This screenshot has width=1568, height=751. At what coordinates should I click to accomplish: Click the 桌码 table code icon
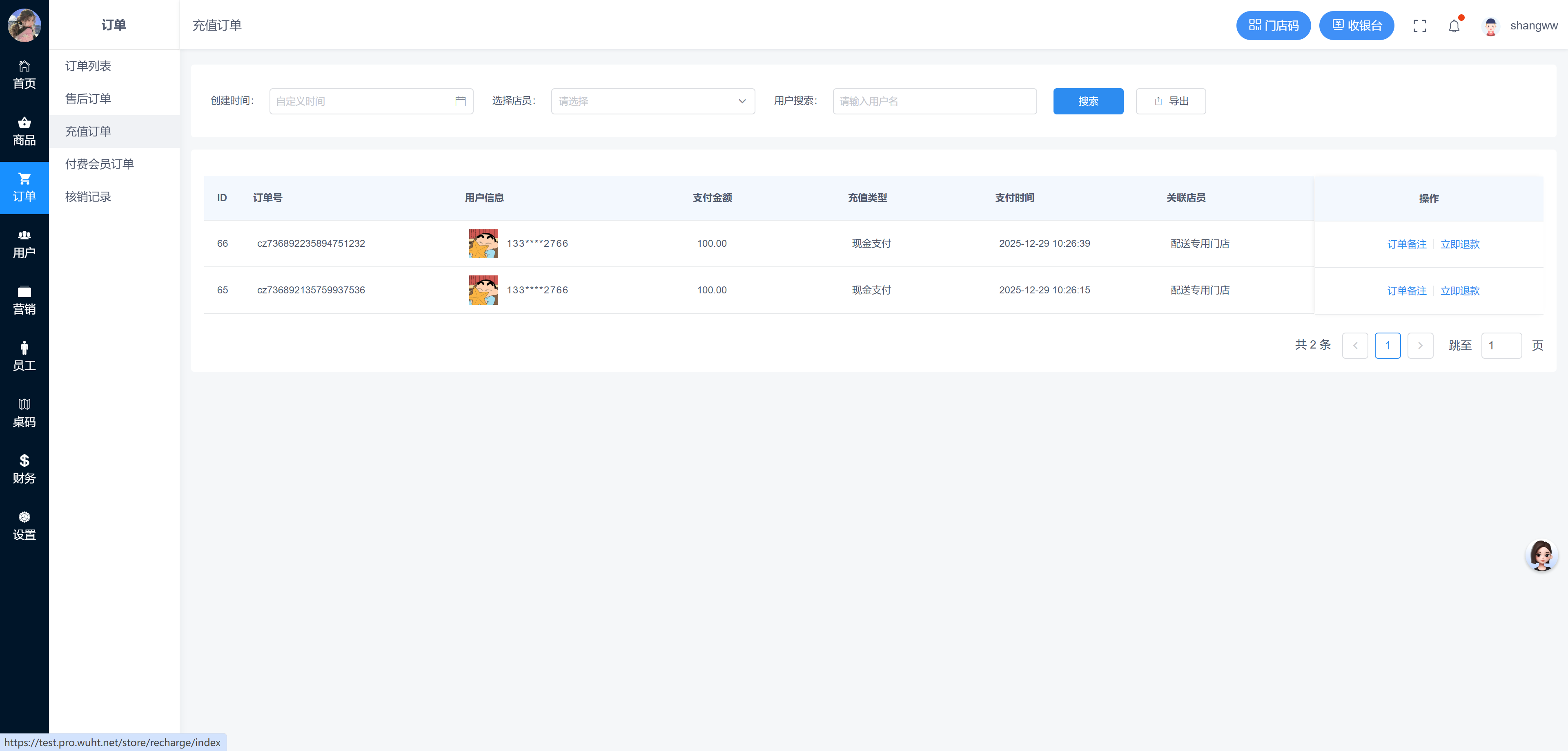click(x=24, y=413)
